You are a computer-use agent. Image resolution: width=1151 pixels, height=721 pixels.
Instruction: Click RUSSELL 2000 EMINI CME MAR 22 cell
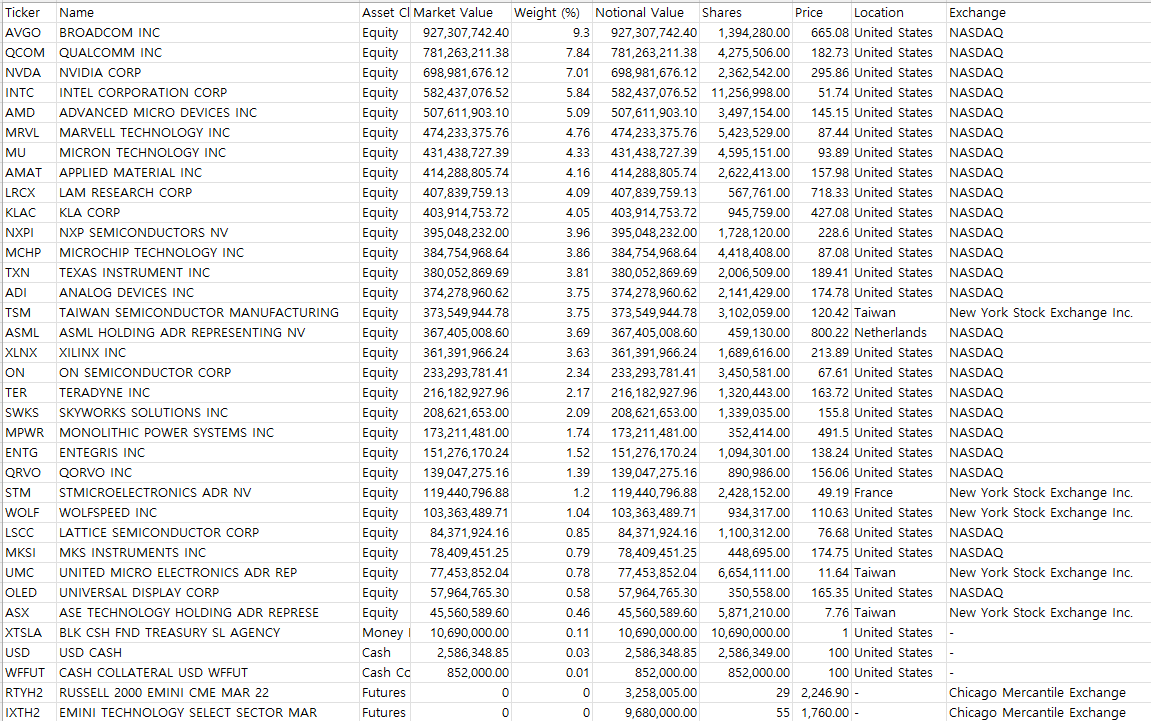pyautogui.click(x=208, y=693)
